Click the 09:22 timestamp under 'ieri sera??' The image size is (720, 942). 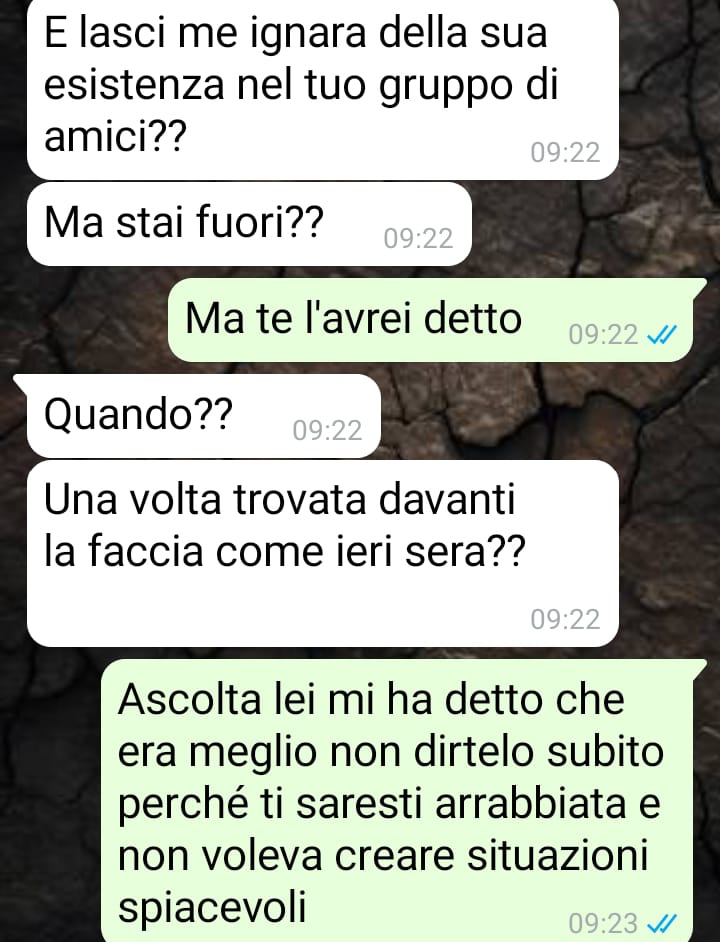[x=565, y=619]
